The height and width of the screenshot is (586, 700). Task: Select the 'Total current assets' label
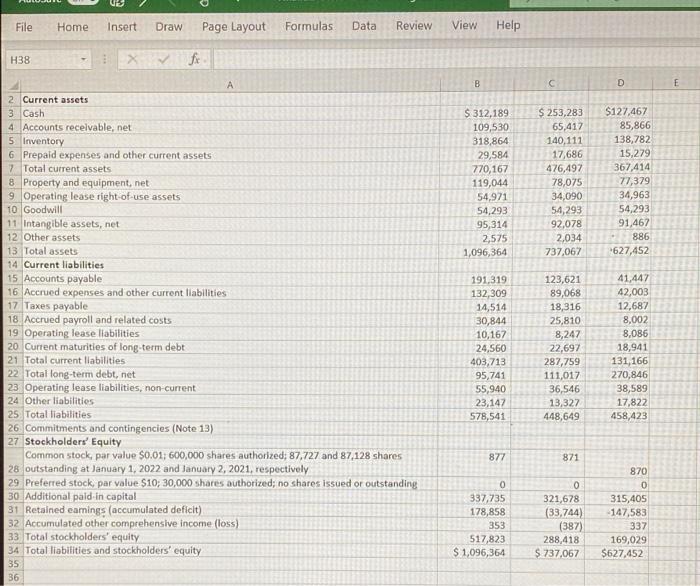(230, 169)
